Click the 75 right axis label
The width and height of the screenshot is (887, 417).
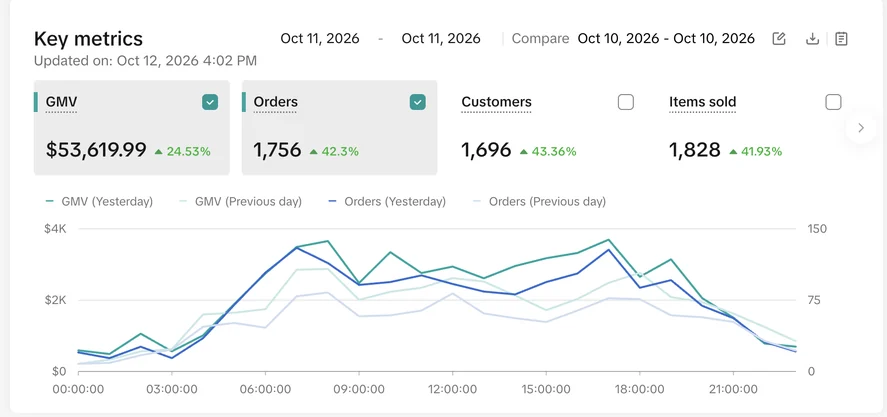click(814, 300)
